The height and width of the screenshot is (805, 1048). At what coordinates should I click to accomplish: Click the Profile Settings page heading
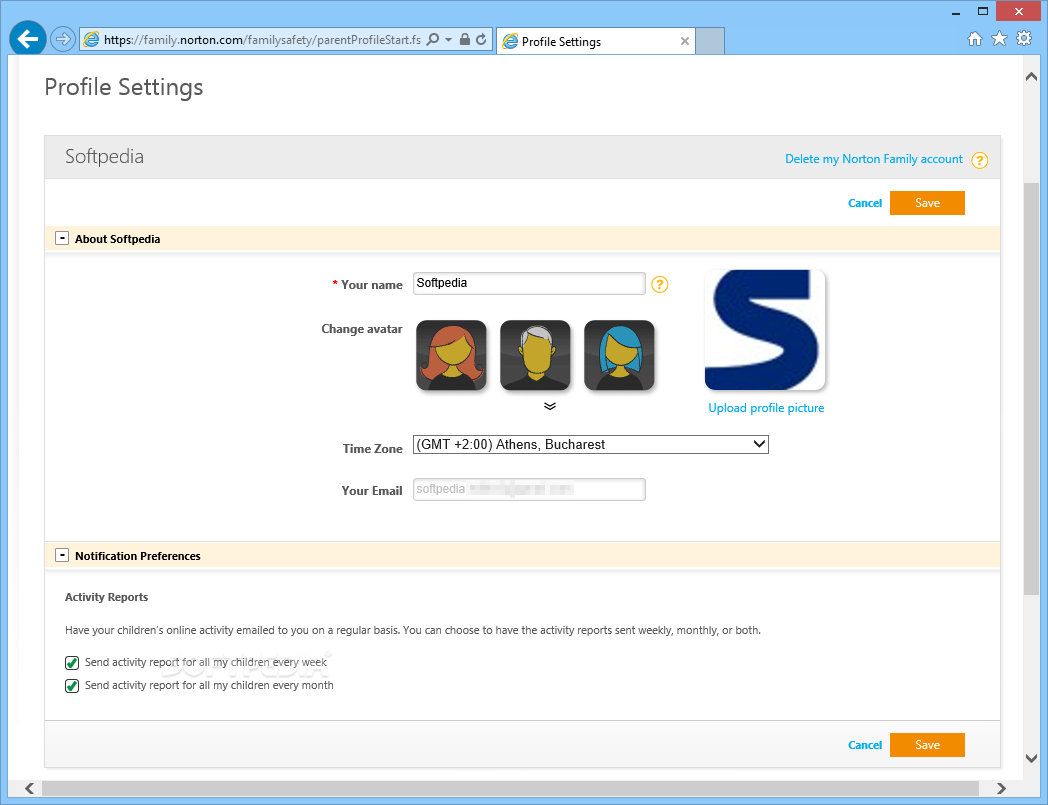pos(124,87)
